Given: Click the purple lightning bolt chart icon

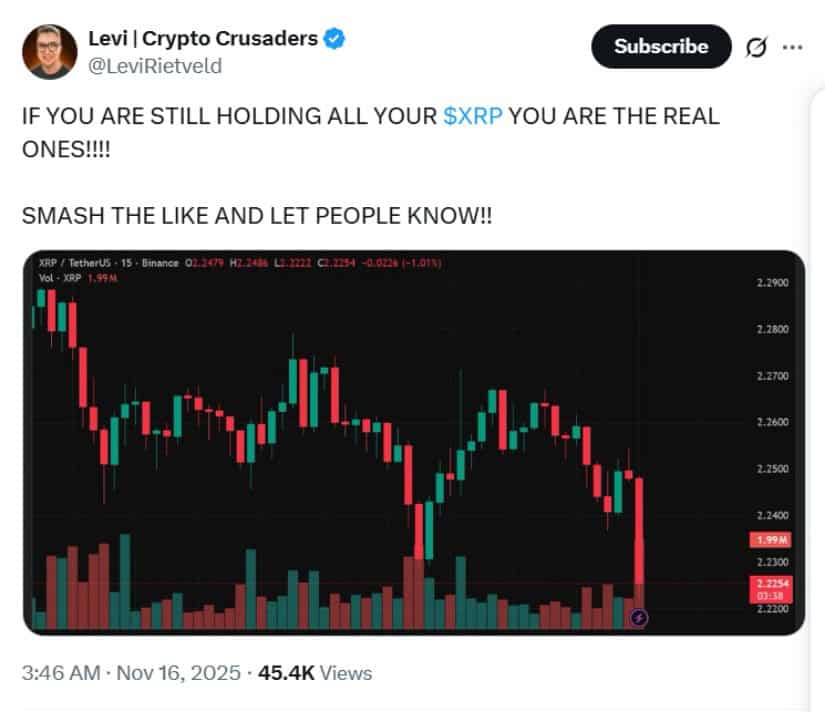Looking at the screenshot, I should 640,618.
